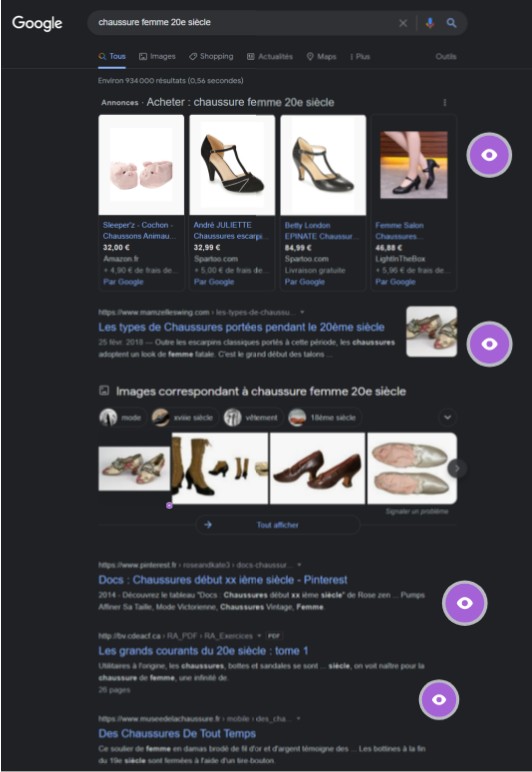Click purple eye beside manzelleswing result
The width and height of the screenshot is (532, 772).
click(489, 344)
